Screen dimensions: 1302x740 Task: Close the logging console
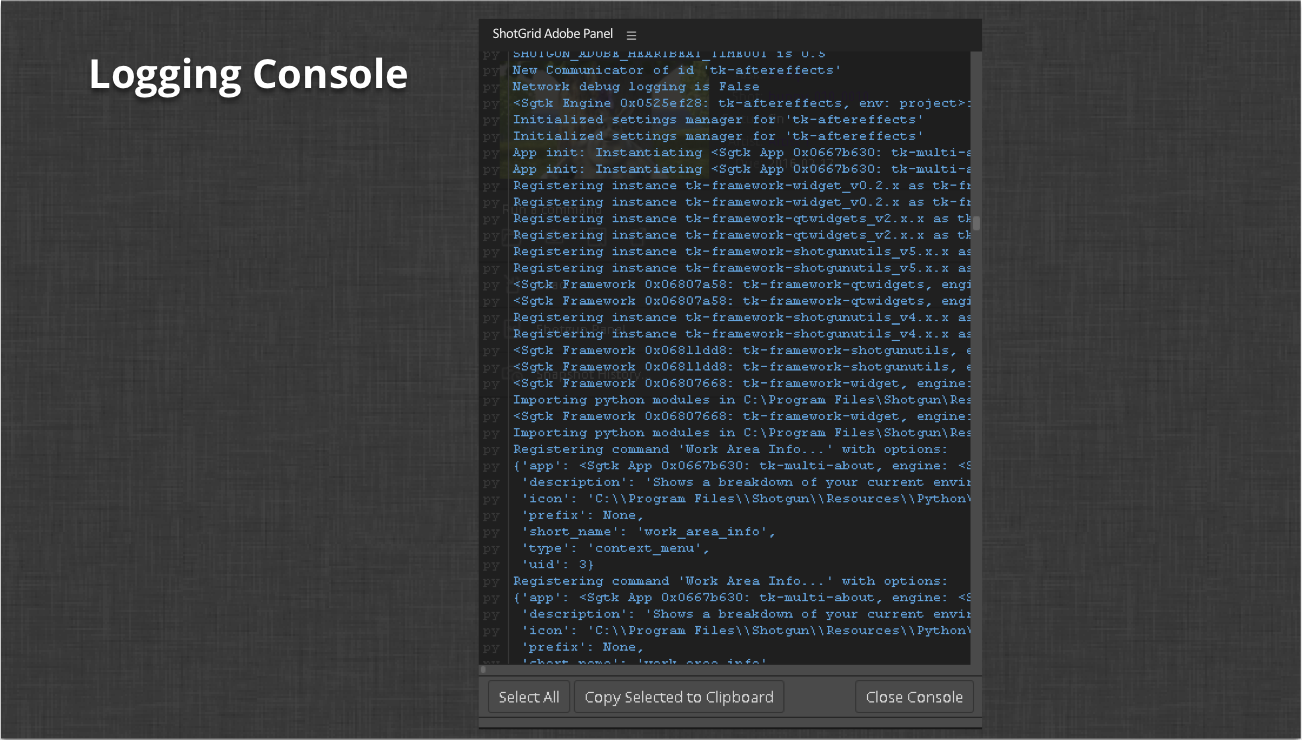click(x=914, y=697)
